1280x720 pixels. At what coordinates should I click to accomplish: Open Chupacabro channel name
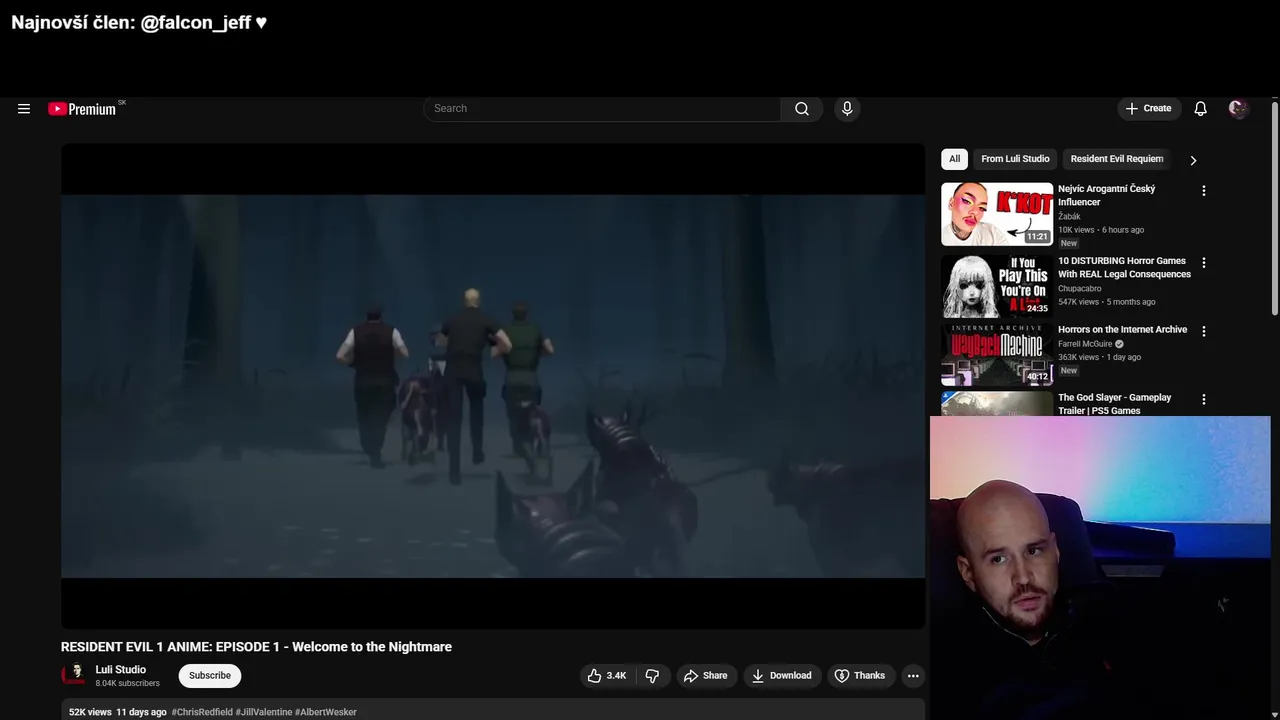point(1079,289)
